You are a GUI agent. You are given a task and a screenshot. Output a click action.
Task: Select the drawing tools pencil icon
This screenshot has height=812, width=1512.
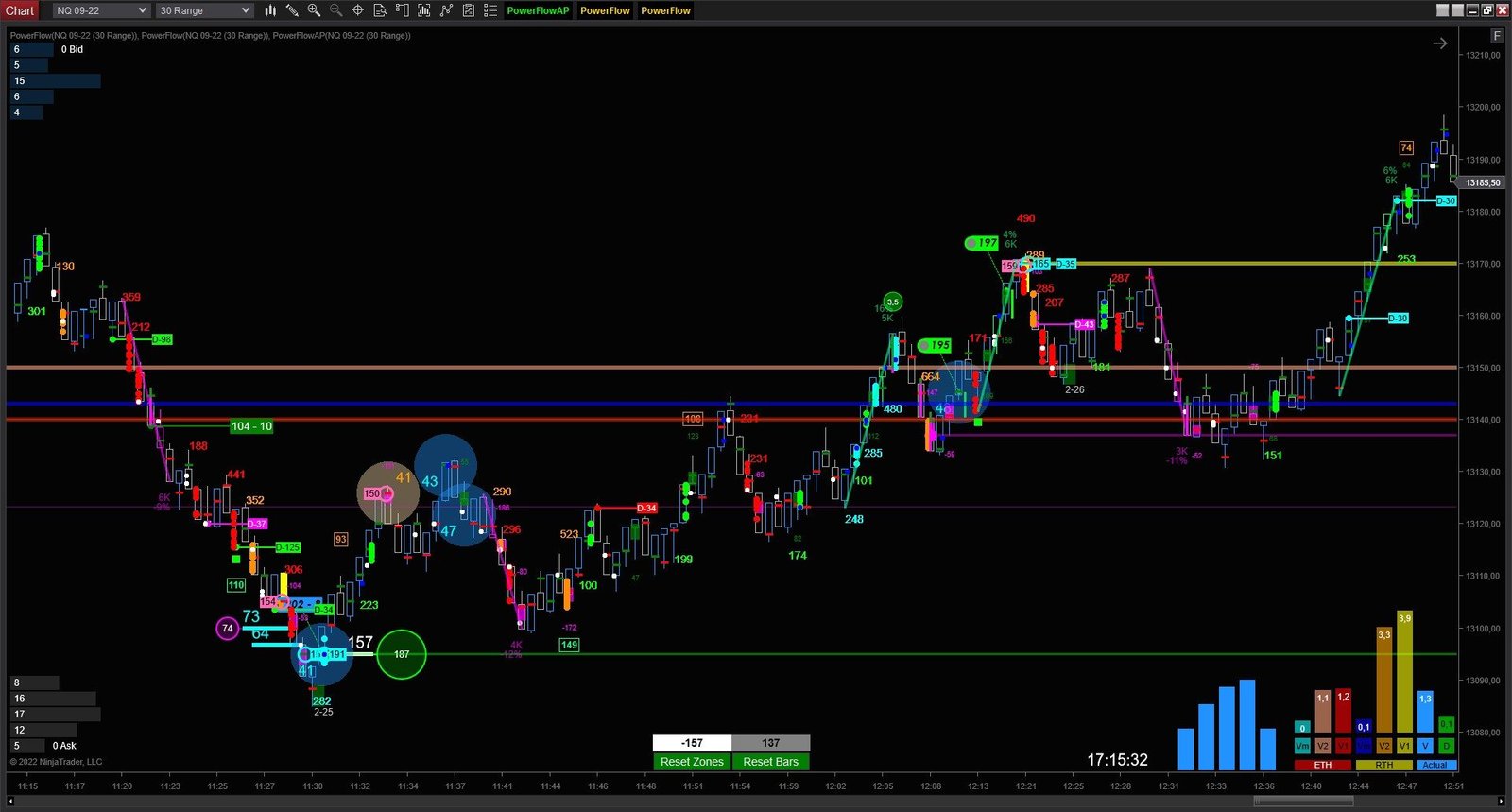[292, 10]
